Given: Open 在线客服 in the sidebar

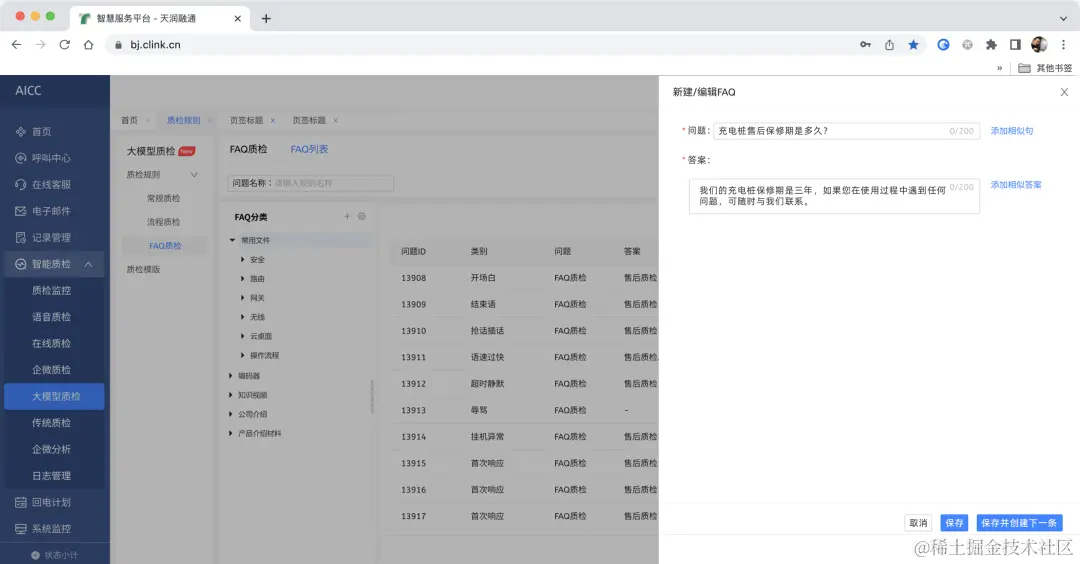Looking at the screenshot, I should pyautogui.click(x=52, y=185).
